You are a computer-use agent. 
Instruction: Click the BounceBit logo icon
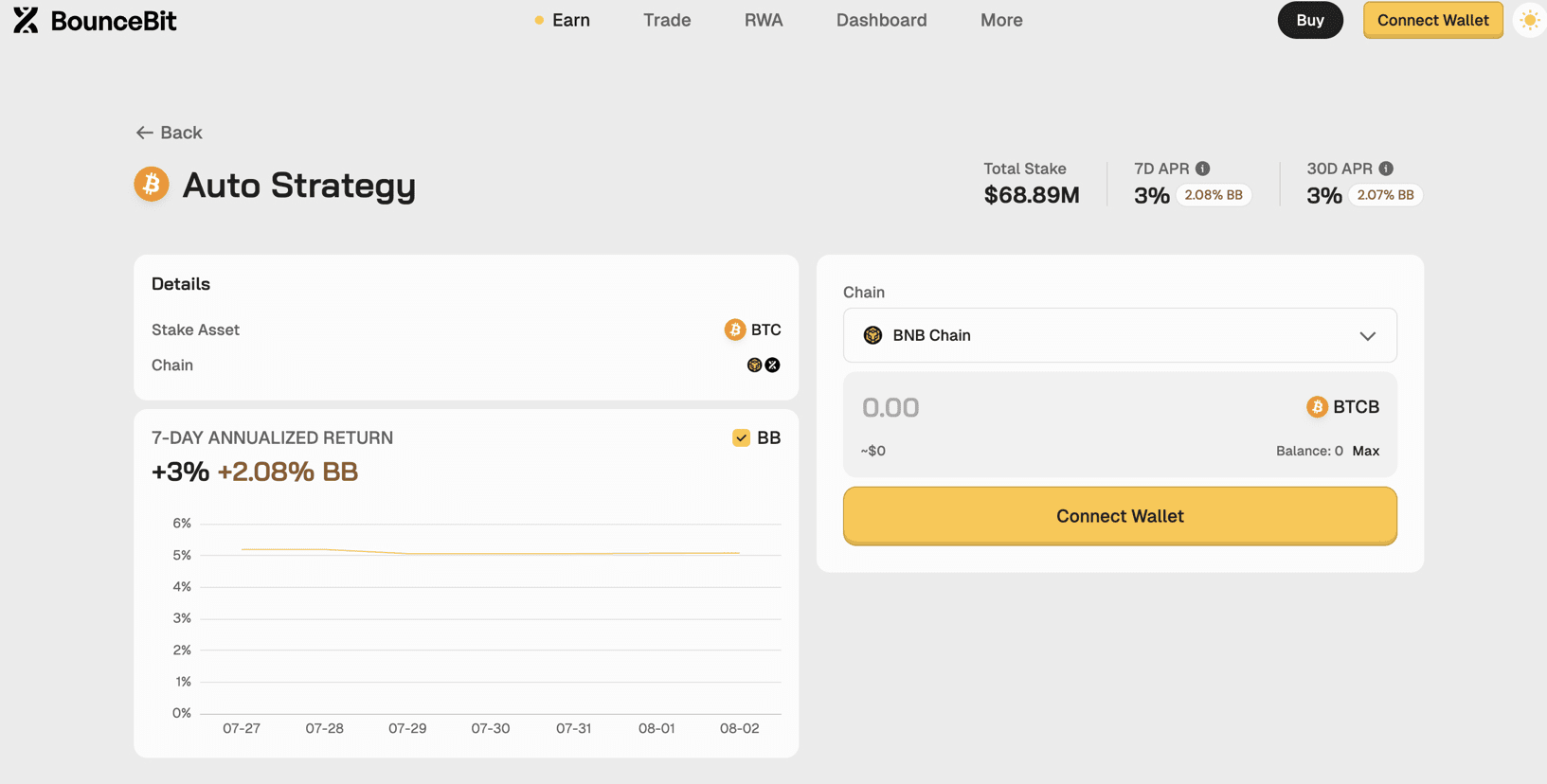pyautogui.click(x=27, y=20)
